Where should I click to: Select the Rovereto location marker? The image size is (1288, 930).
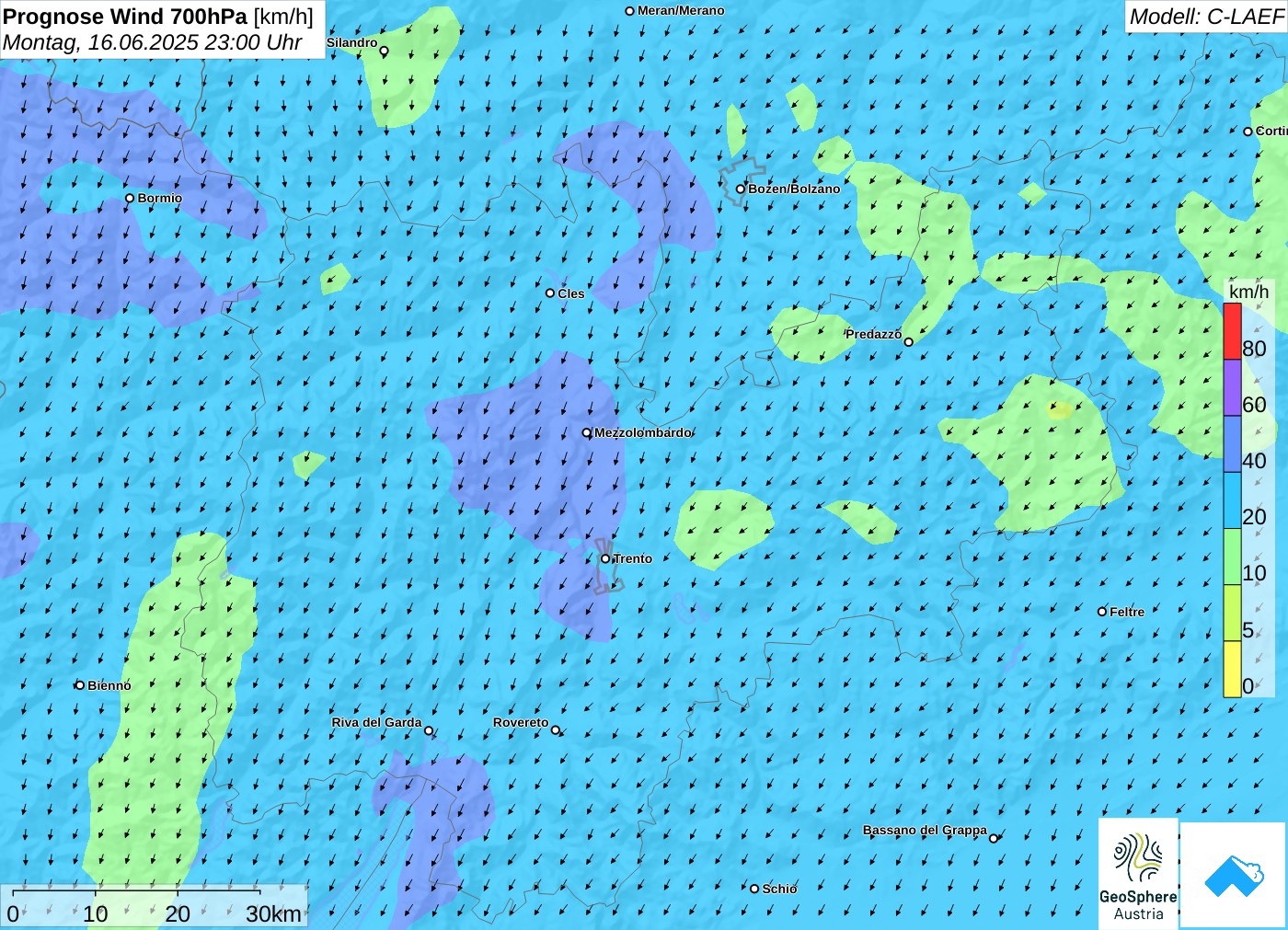[555, 729]
